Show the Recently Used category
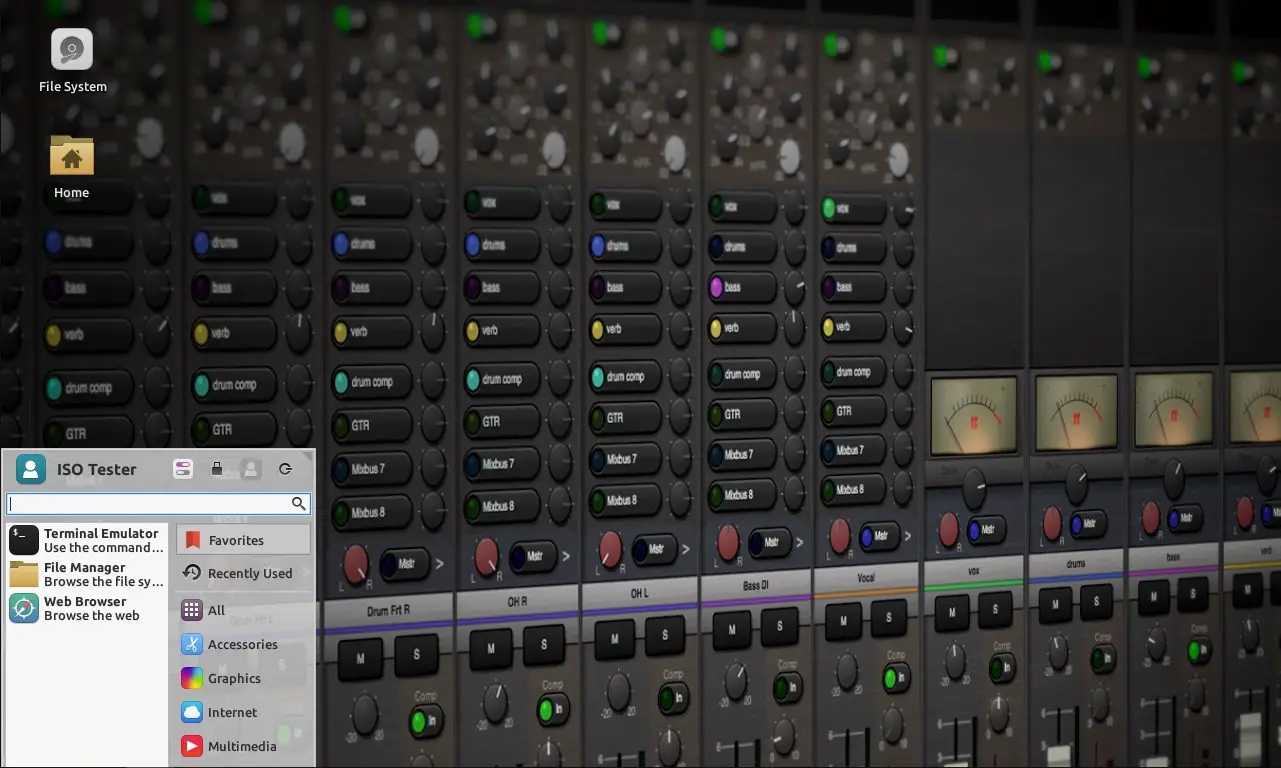The image size is (1281, 768). click(244, 574)
